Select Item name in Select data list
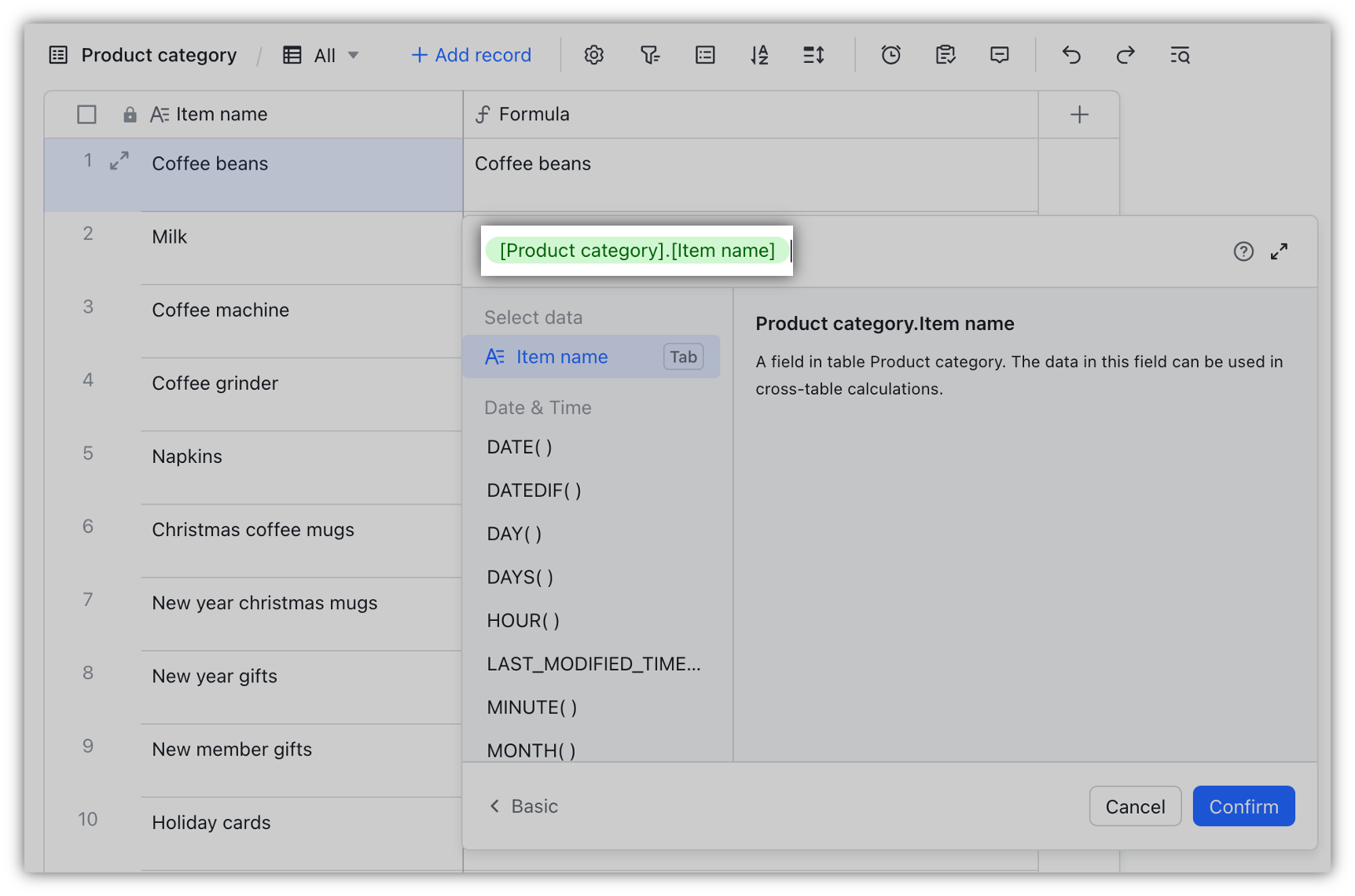The height and width of the screenshot is (896, 1355). click(591, 357)
